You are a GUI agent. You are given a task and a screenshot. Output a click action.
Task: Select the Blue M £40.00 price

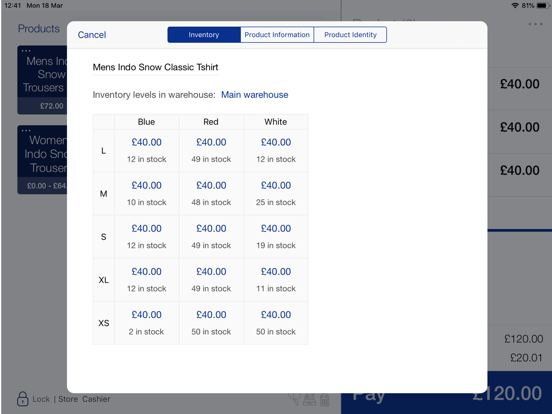[x=146, y=185]
